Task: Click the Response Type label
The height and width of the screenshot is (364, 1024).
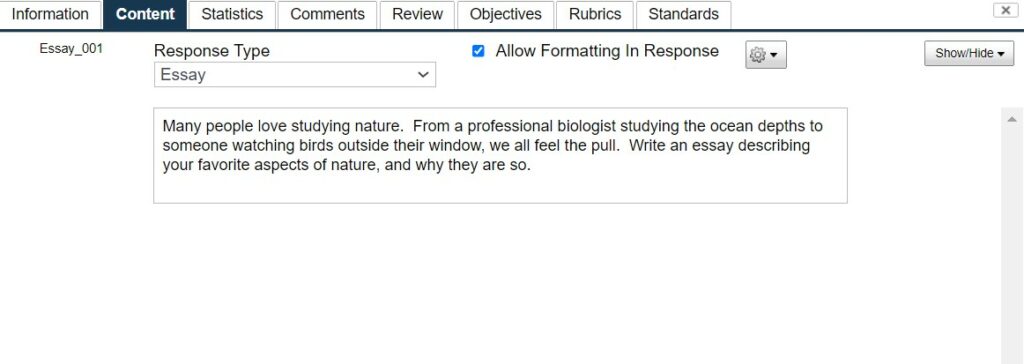Action: coord(212,51)
